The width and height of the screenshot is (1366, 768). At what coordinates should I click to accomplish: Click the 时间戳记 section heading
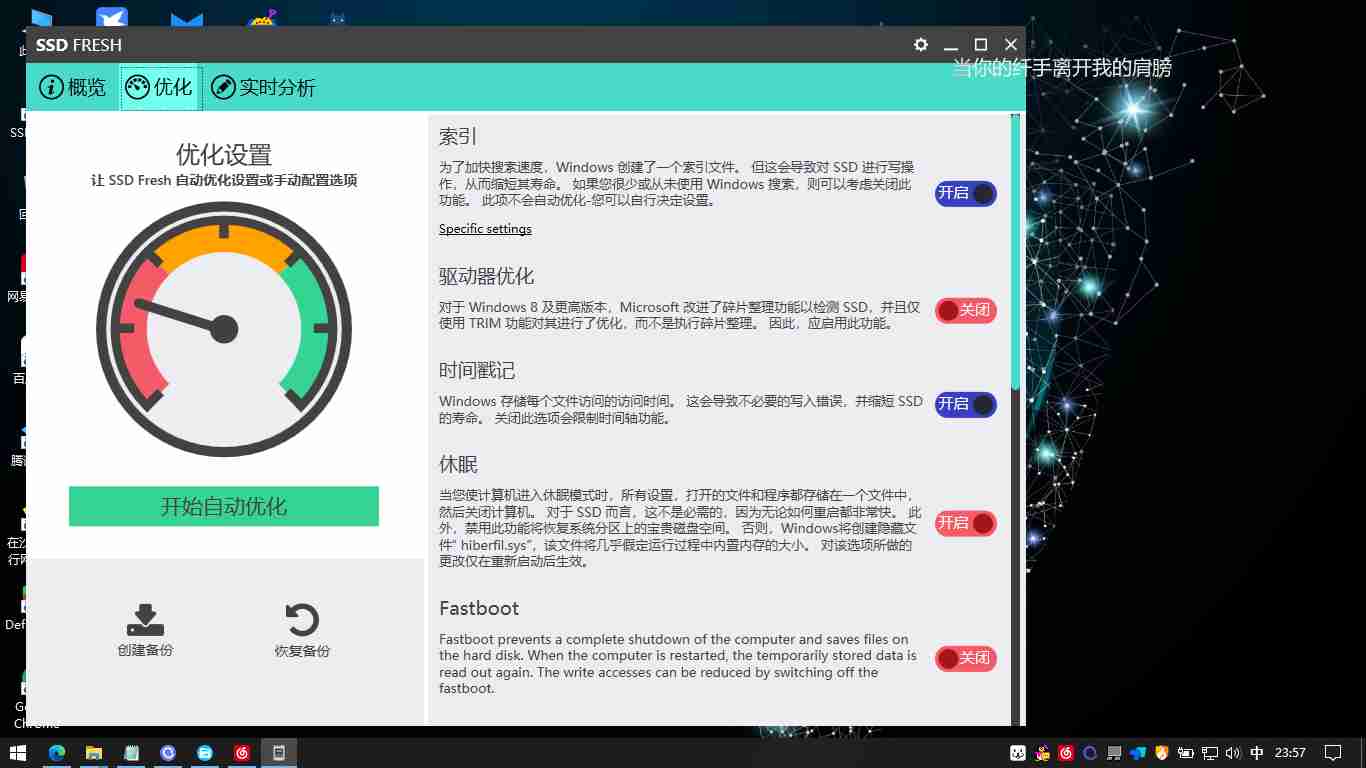(477, 370)
